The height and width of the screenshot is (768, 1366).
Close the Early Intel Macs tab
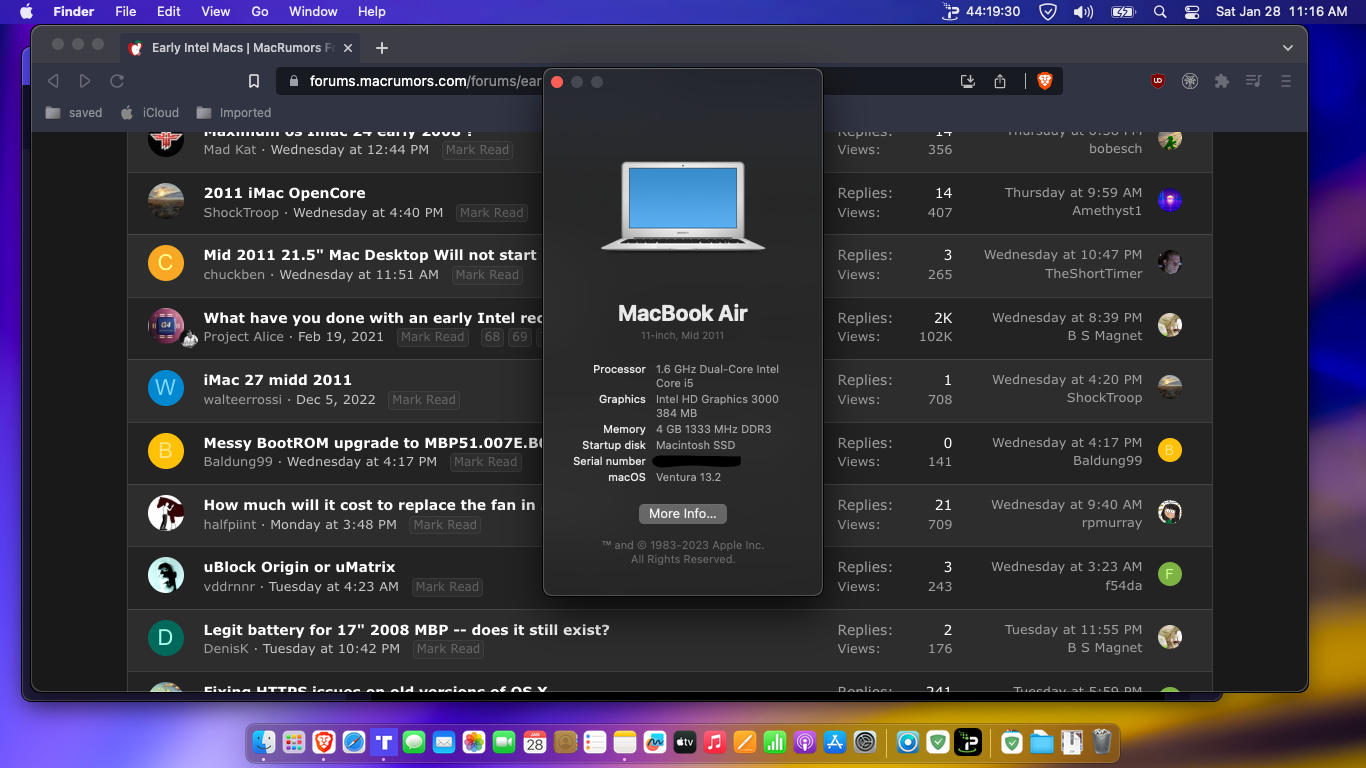pyautogui.click(x=348, y=48)
